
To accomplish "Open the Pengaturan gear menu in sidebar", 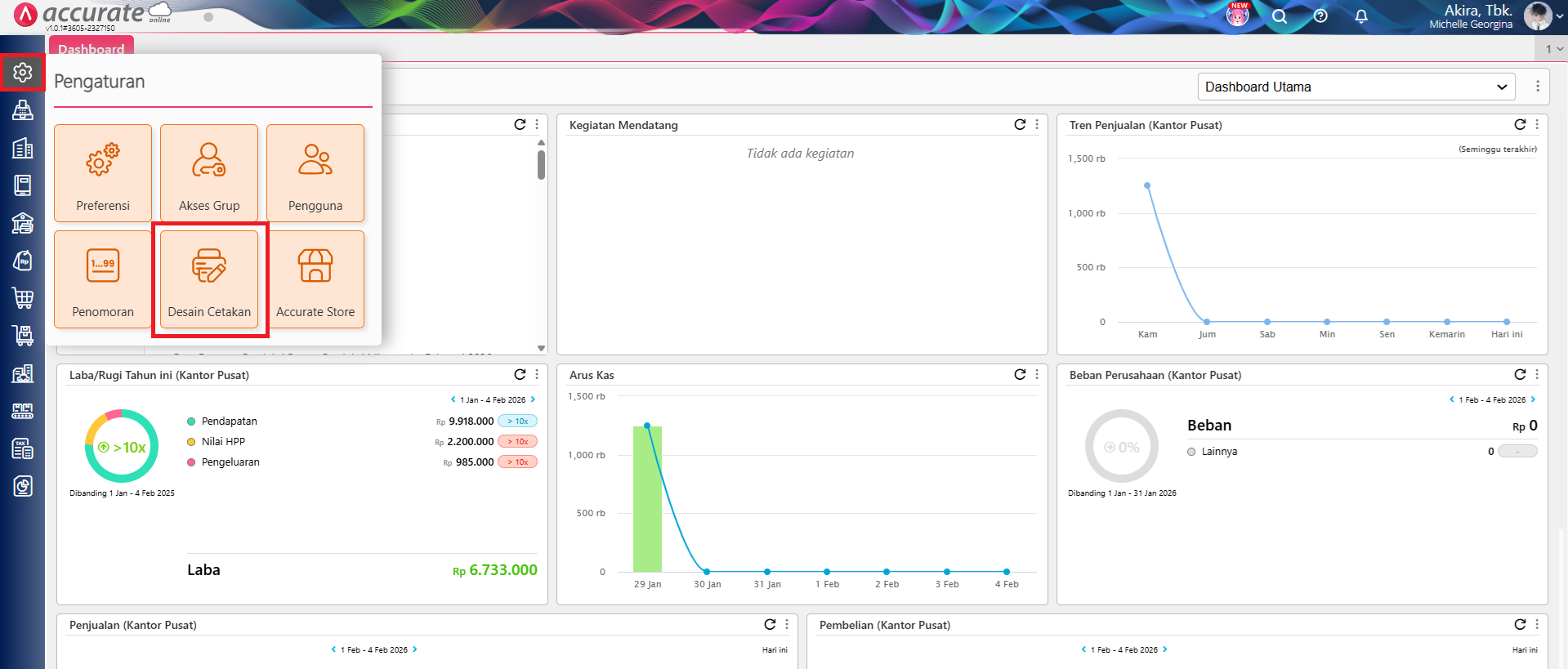I will click(x=23, y=73).
